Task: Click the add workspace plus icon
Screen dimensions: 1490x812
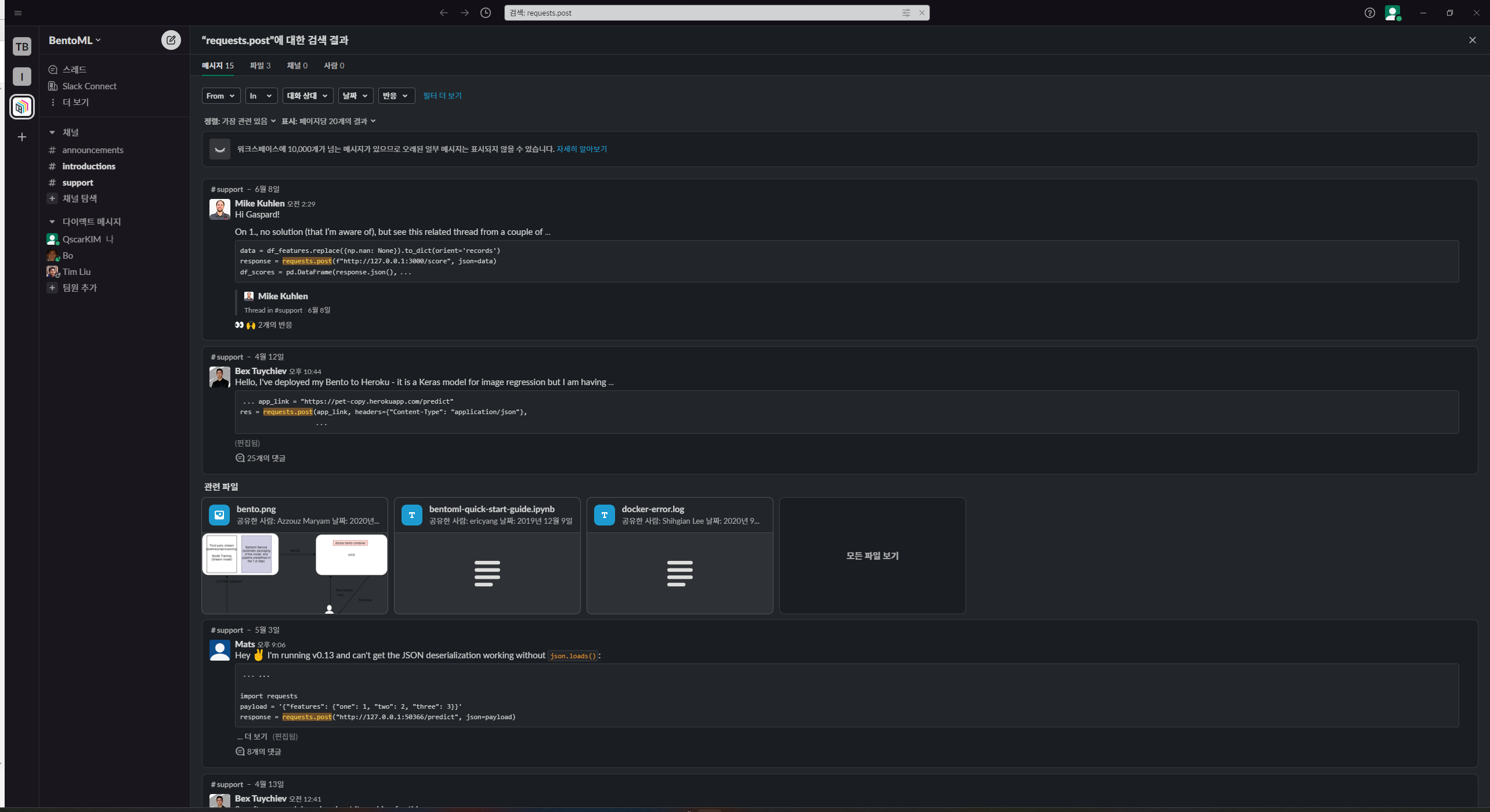Action: point(22,137)
